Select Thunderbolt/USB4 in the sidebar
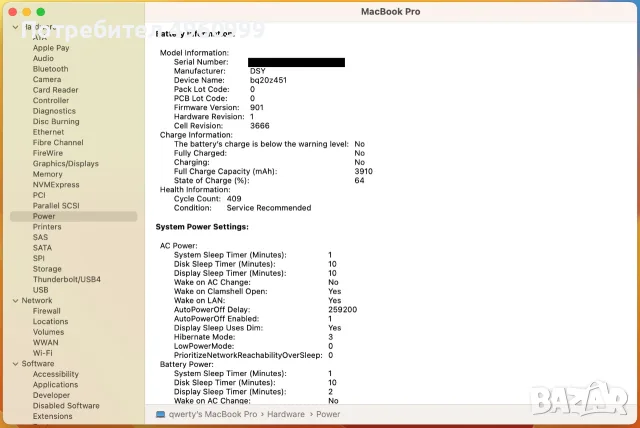The width and height of the screenshot is (640, 428). (x=67, y=279)
